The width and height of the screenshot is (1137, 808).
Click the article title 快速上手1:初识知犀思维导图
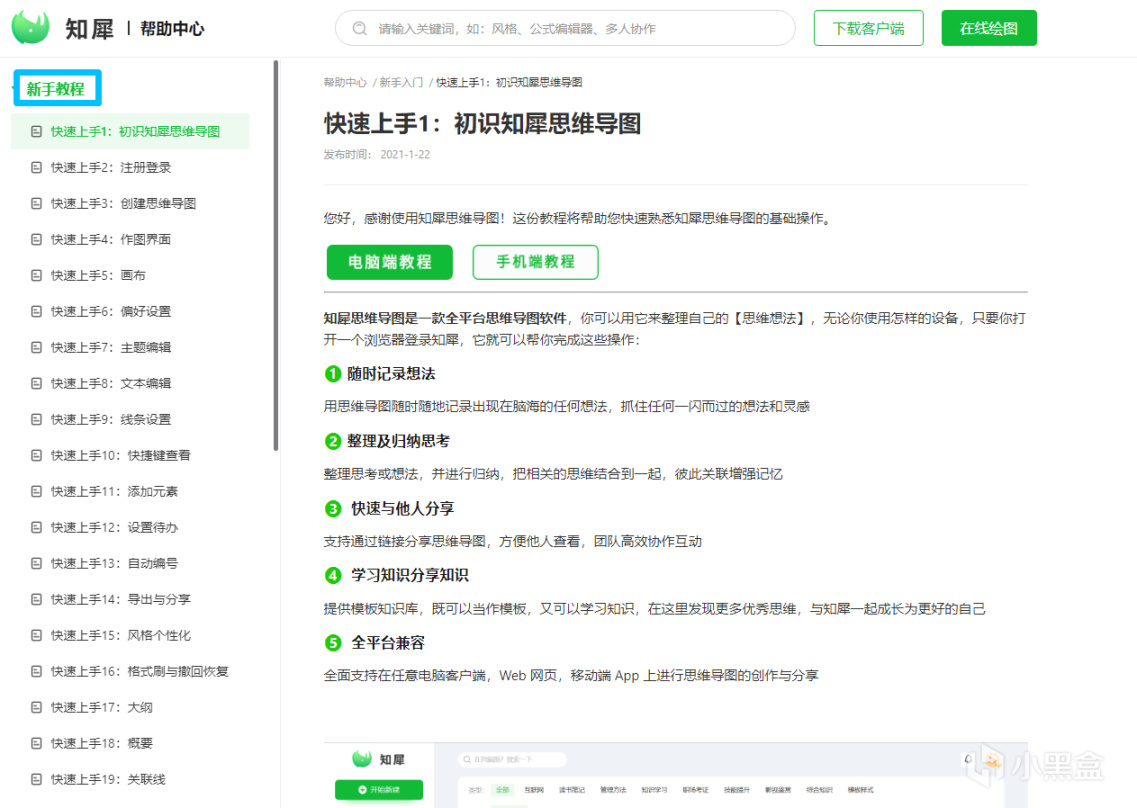click(482, 124)
